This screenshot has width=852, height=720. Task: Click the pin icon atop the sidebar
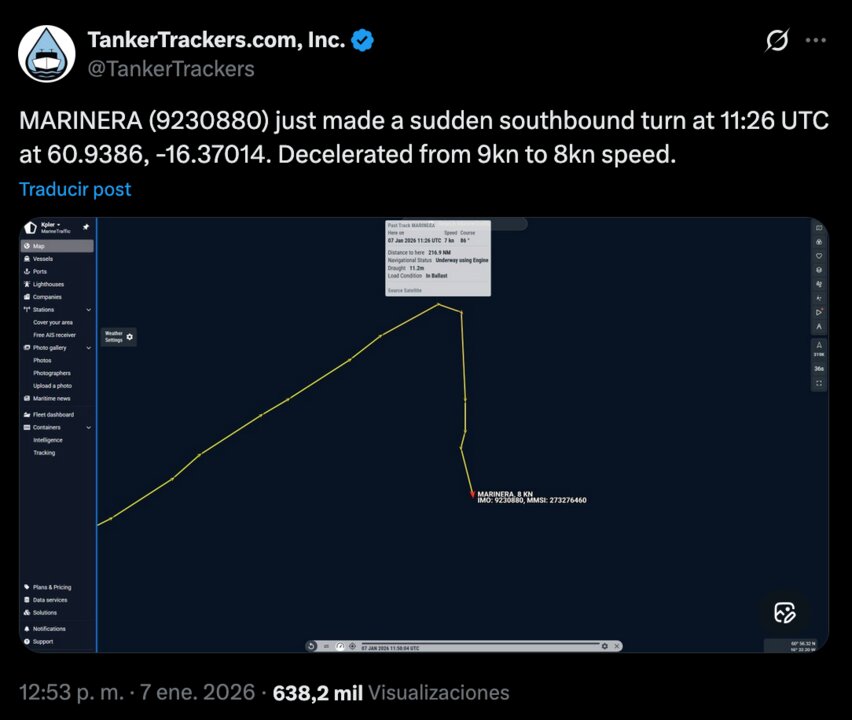click(84, 227)
